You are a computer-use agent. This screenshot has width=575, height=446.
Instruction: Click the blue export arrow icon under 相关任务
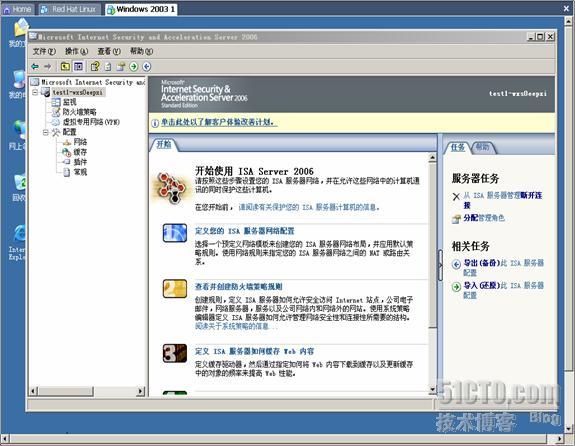(456, 264)
